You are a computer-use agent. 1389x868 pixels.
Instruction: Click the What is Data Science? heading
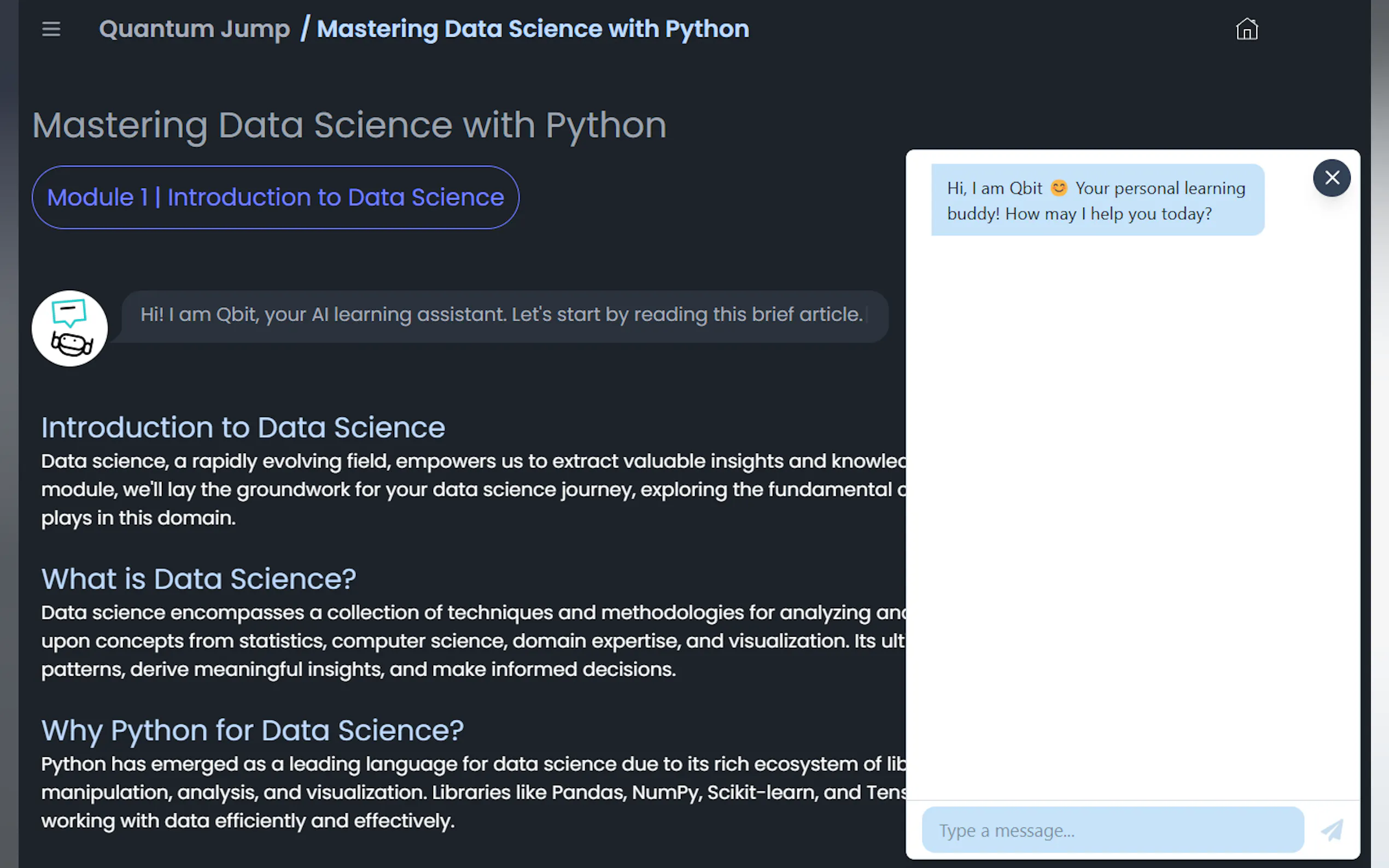coord(199,579)
